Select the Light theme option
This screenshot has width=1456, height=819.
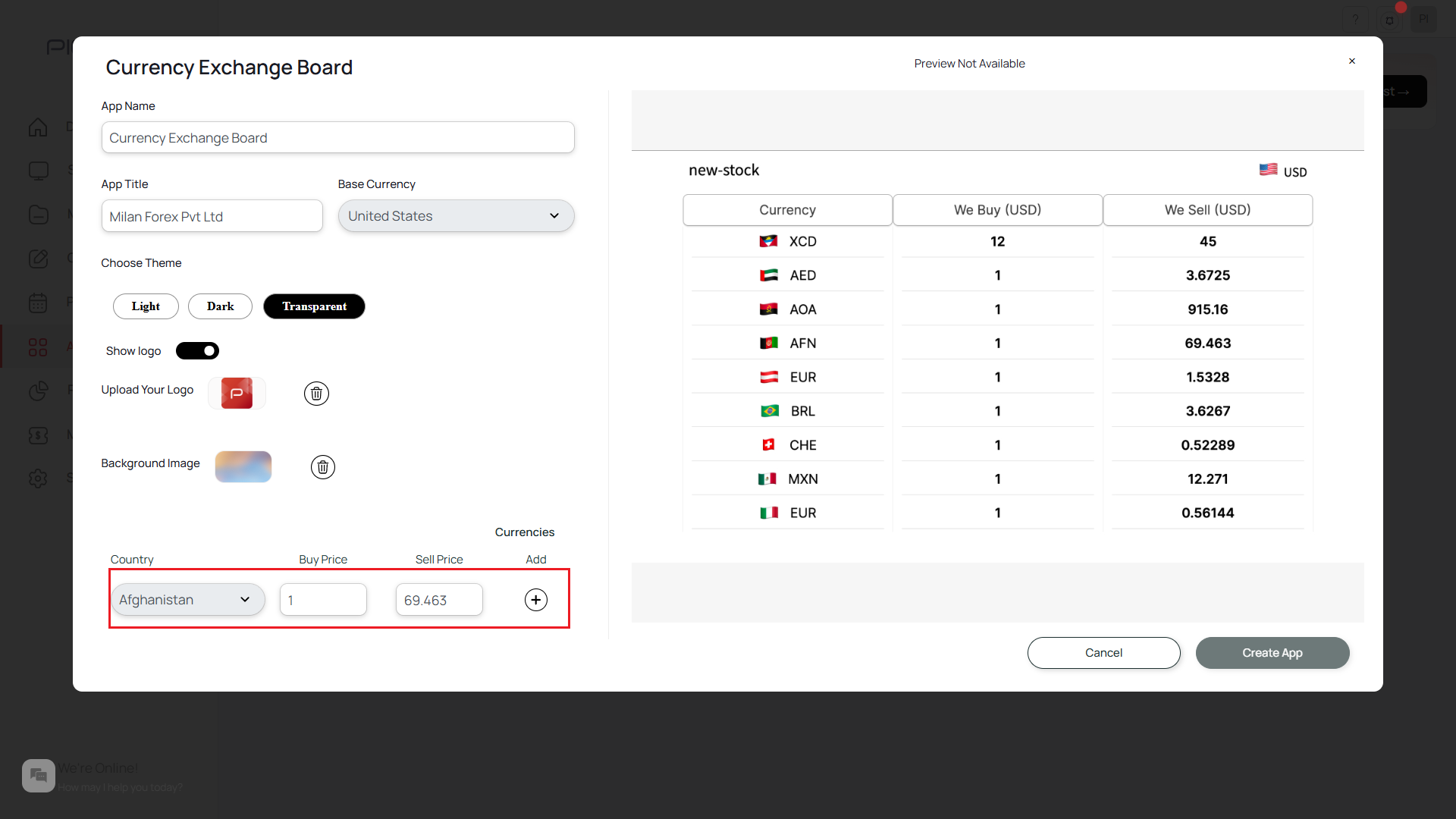[145, 306]
